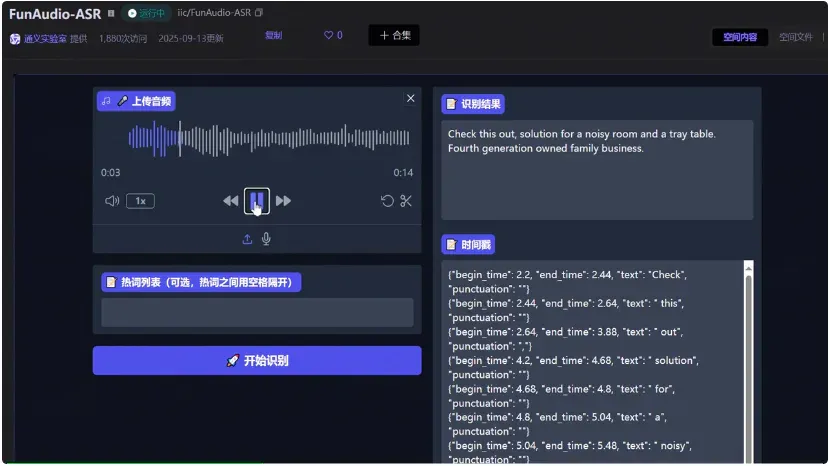Click the 1,880次访问 visit count
Screen dimensions: 829x466
pos(123,39)
